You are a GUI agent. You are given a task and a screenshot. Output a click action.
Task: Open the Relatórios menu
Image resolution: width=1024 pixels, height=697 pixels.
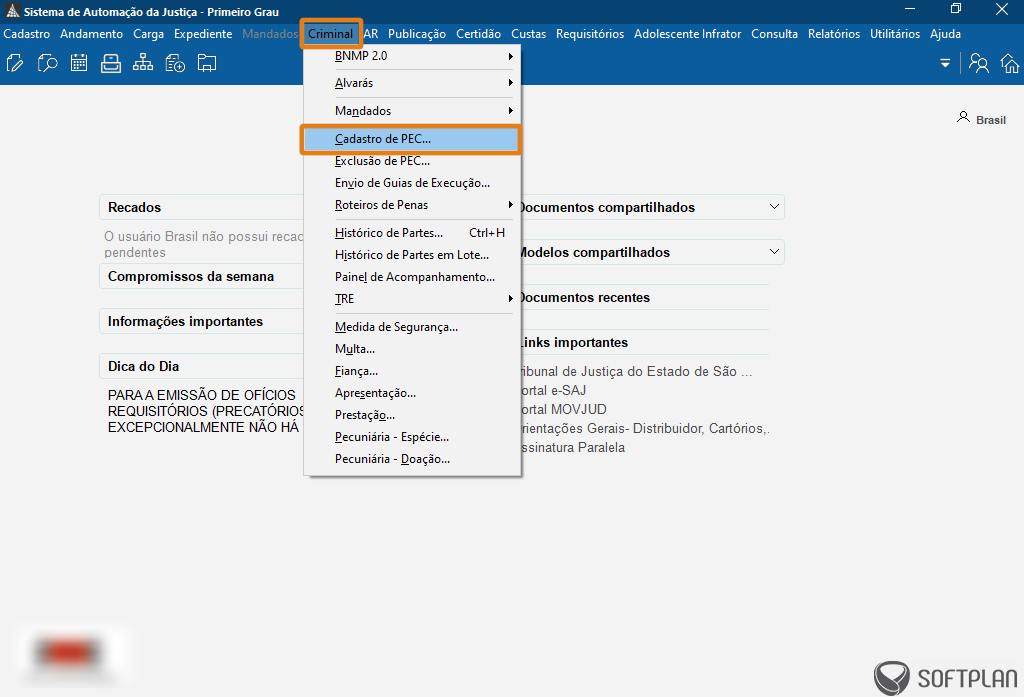click(834, 34)
